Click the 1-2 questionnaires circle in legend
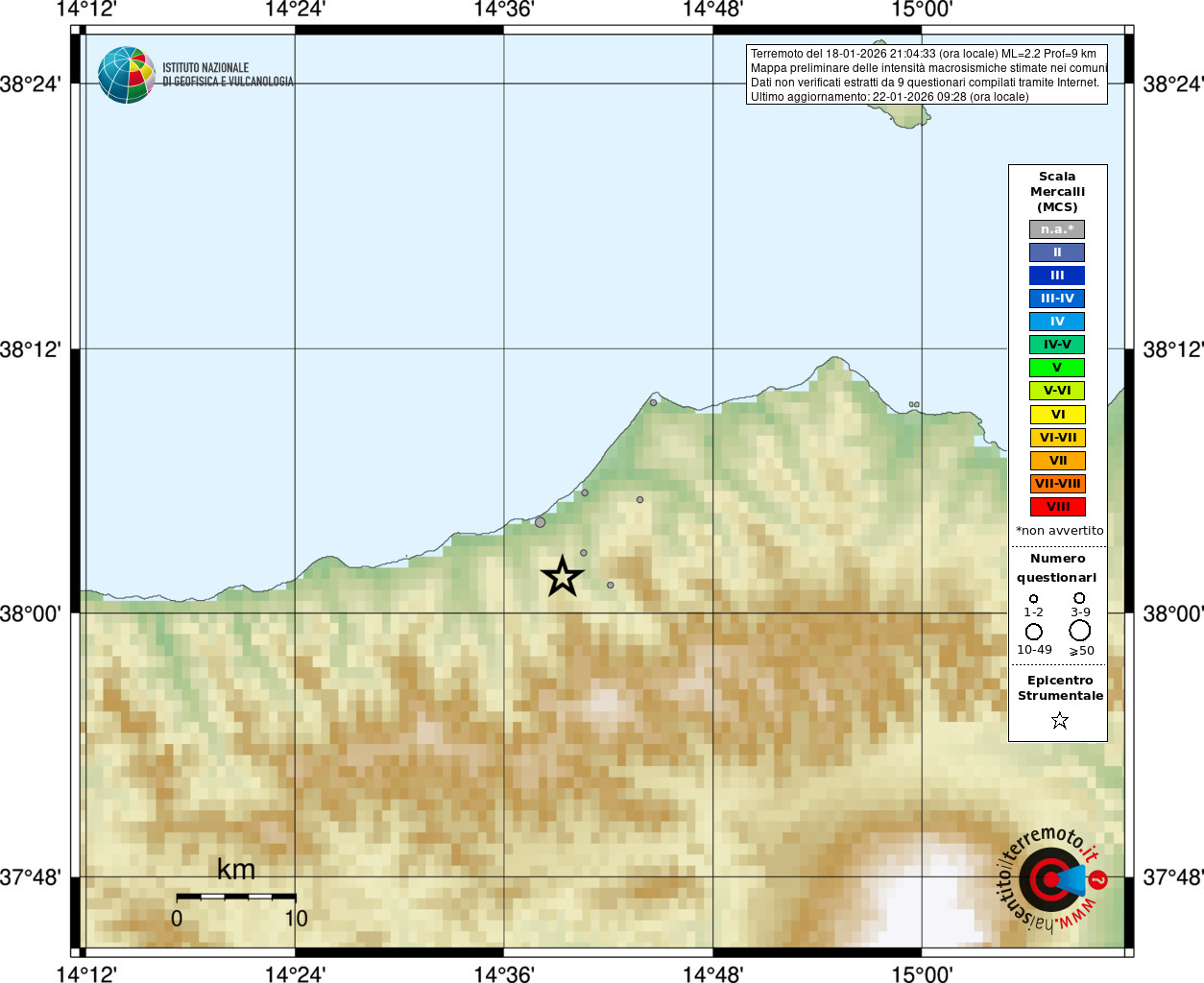 1034,598
